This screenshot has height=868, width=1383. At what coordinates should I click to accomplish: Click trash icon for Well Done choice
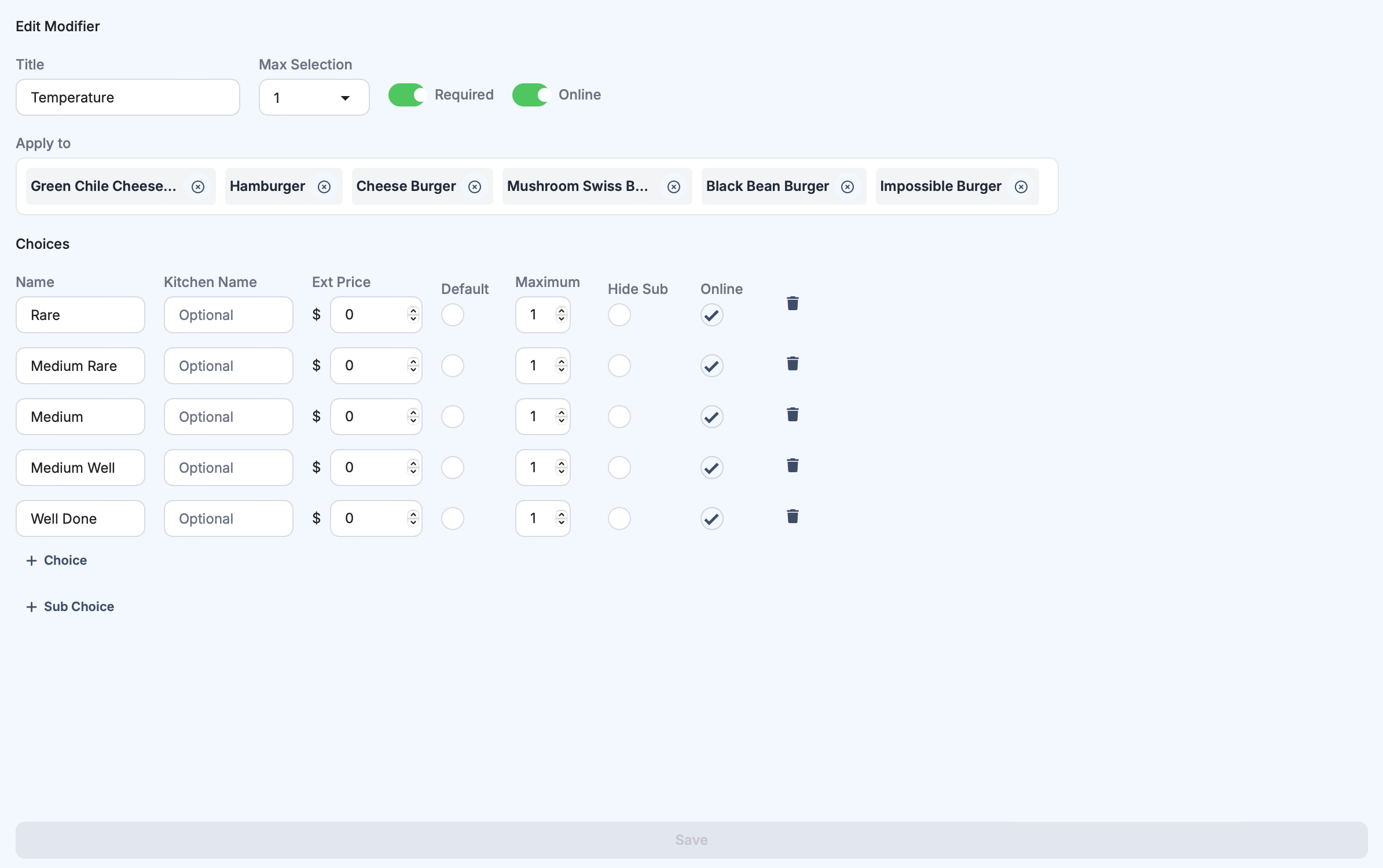[x=793, y=516]
